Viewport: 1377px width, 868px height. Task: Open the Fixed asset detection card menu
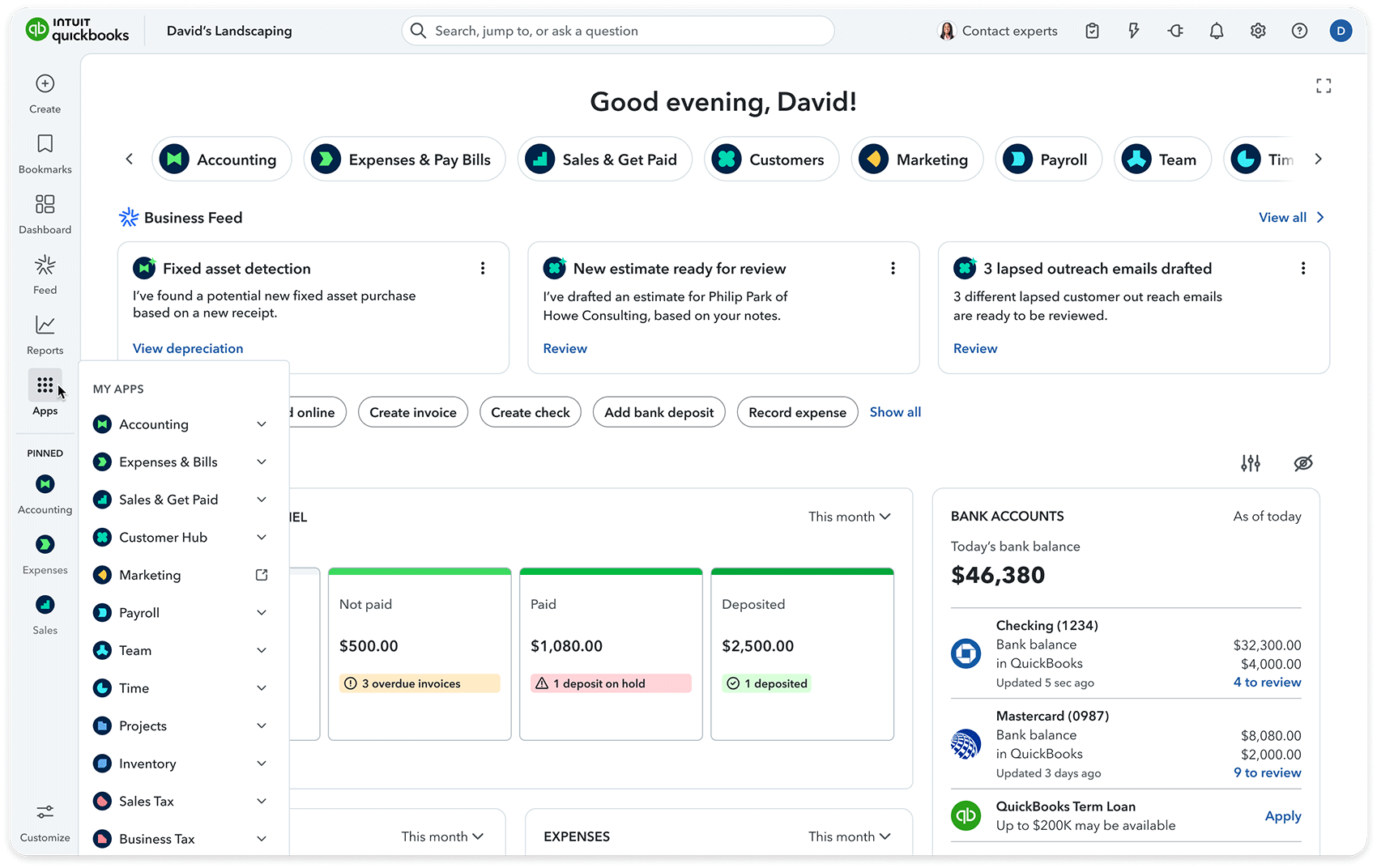(x=483, y=267)
